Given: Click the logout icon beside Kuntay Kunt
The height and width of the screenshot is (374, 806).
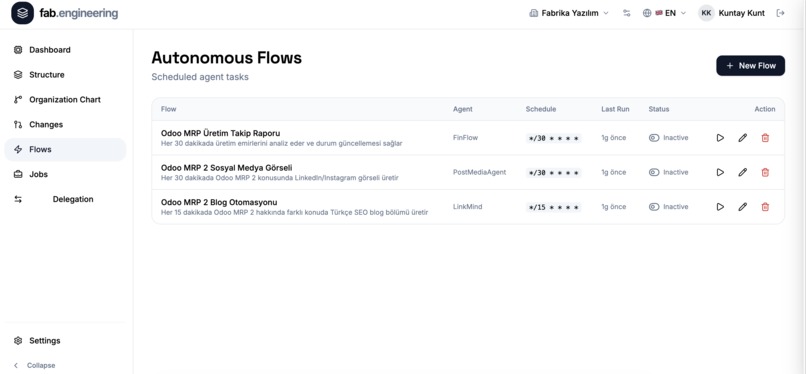Looking at the screenshot, I should [780, 13].
